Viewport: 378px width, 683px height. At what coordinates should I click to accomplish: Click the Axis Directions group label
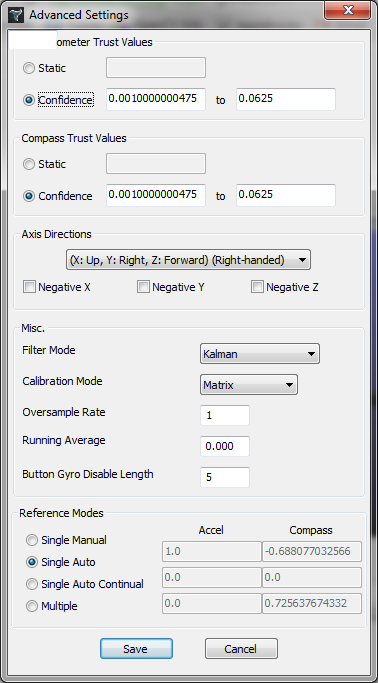pos(57,234)
